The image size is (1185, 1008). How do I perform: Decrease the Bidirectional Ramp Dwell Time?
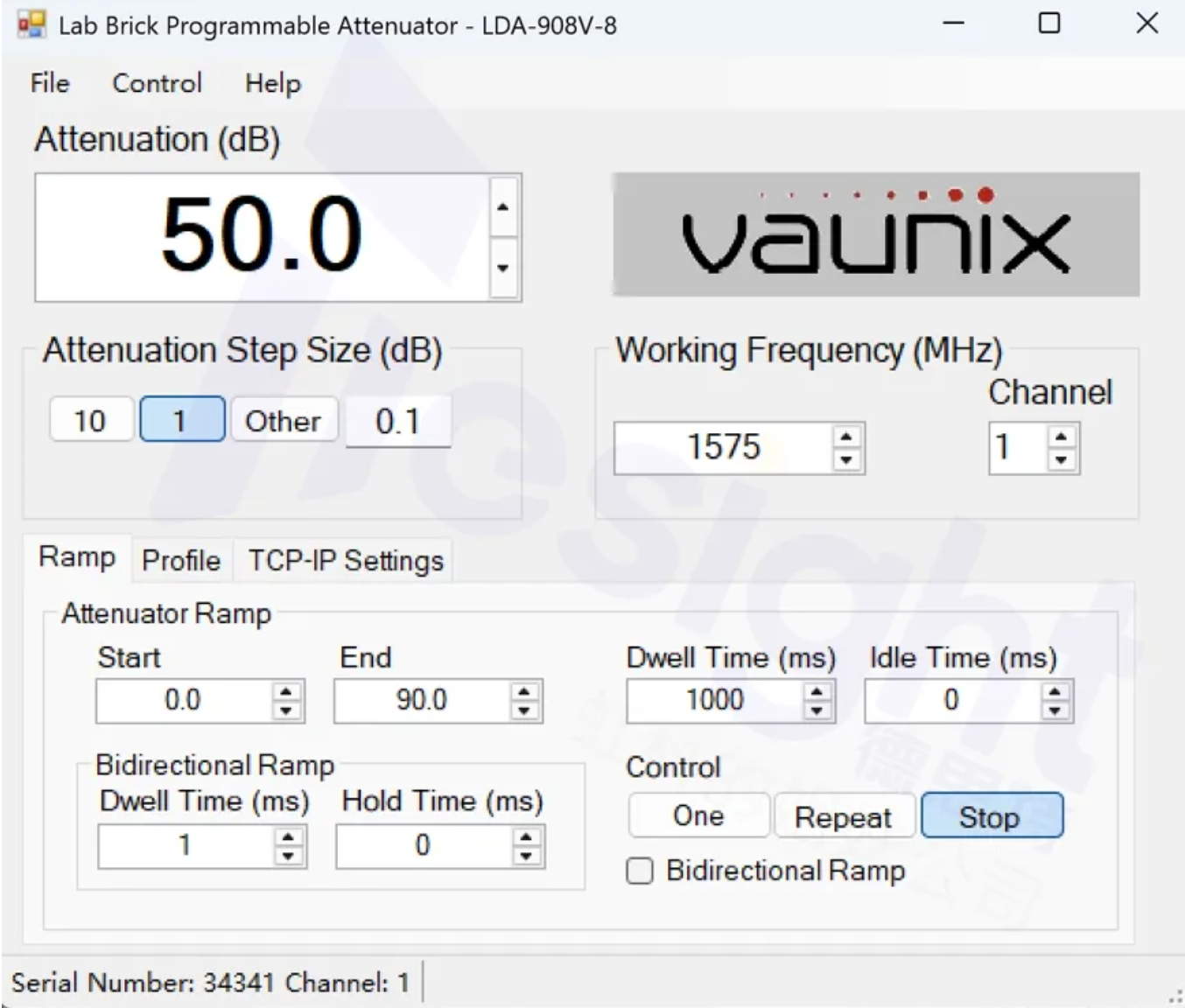(x=288, y=856)
